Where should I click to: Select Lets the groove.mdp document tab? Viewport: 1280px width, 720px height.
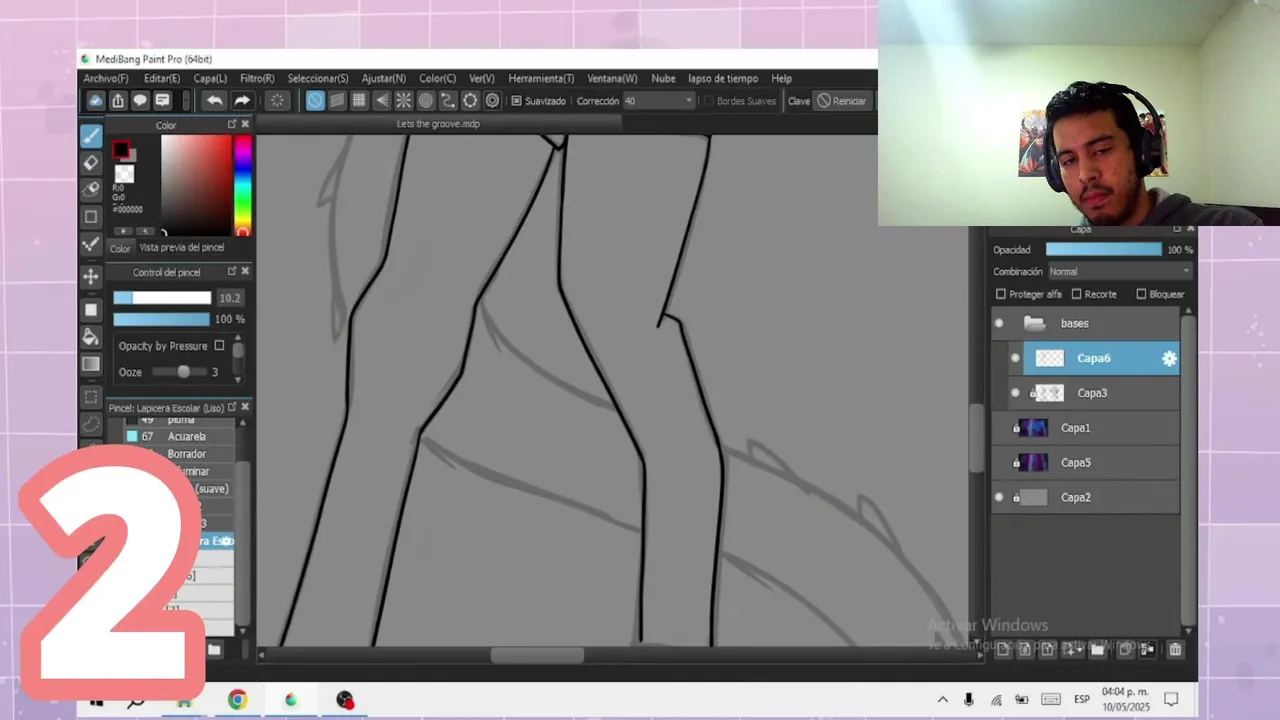(438, 124)
